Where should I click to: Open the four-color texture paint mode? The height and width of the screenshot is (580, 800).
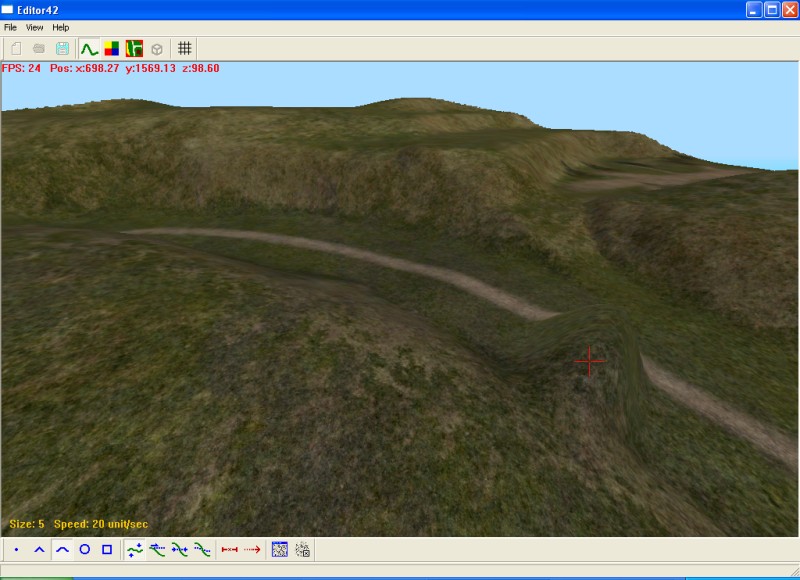(112, 48)
